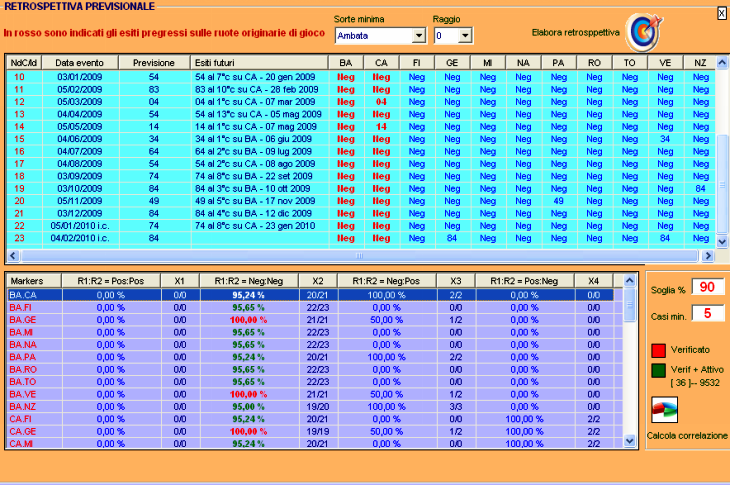Image resolution: width=730 pixels, height=485 pixels.
Task: Click the Calcola correlazione chart icon
Action: point(664,410)
